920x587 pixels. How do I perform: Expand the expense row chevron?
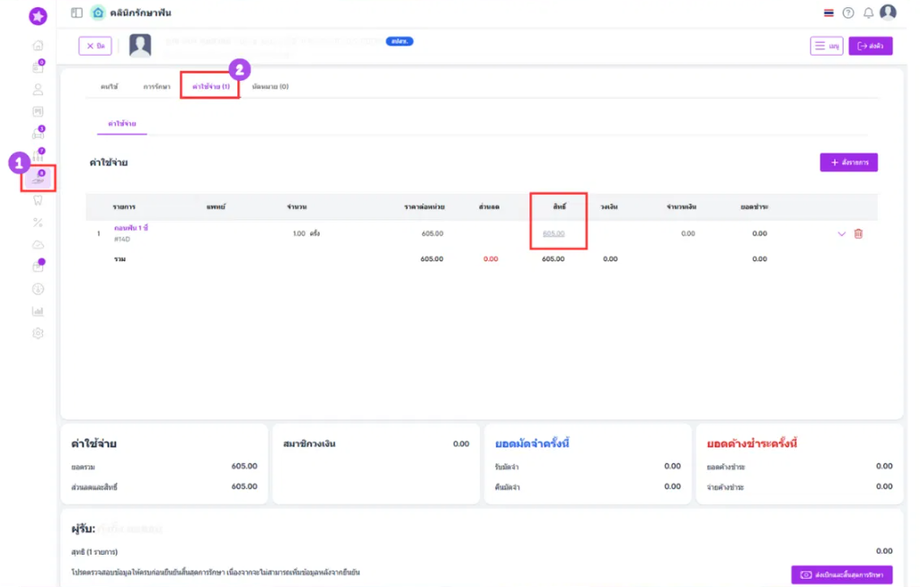(x=841, y=234)
